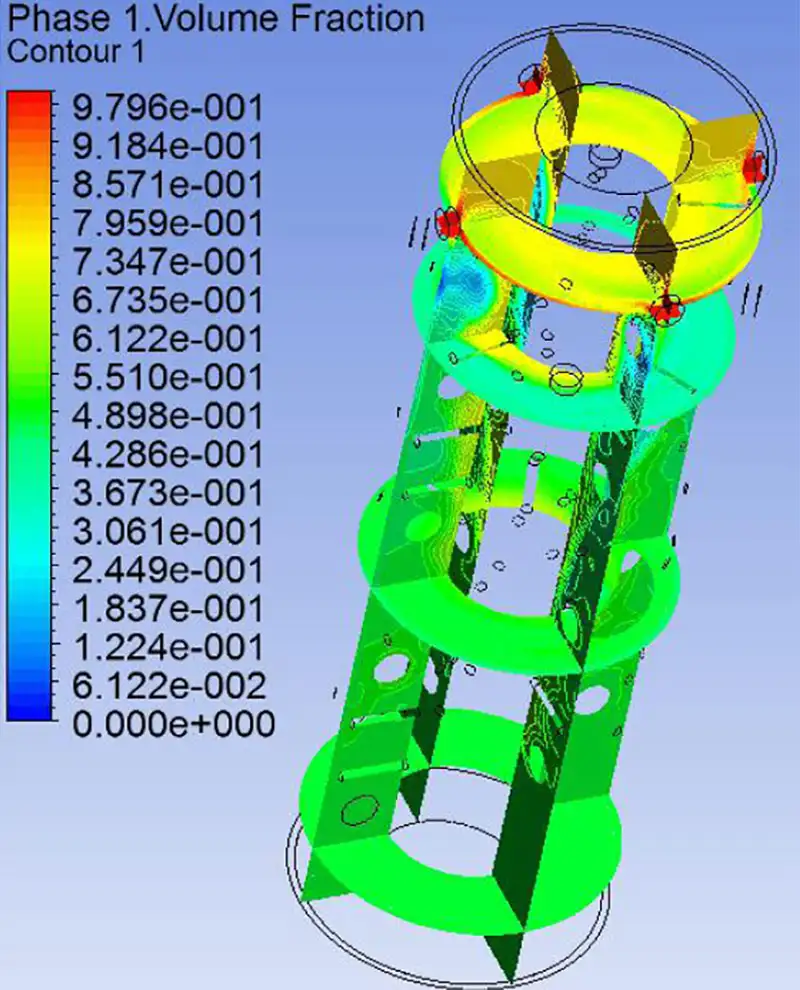
Task: Select the 'Contour 1' label
Action: point(76,51)
